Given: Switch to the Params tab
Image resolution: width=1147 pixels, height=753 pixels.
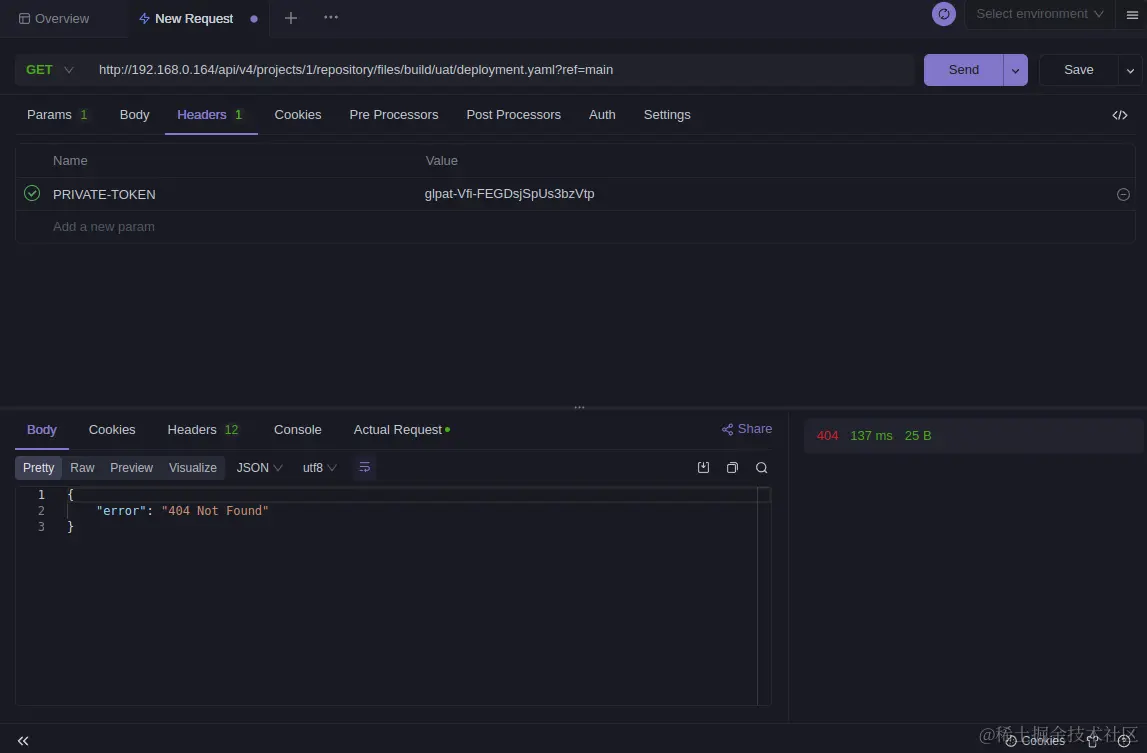Looking at the screenshot, I should 57,115.
